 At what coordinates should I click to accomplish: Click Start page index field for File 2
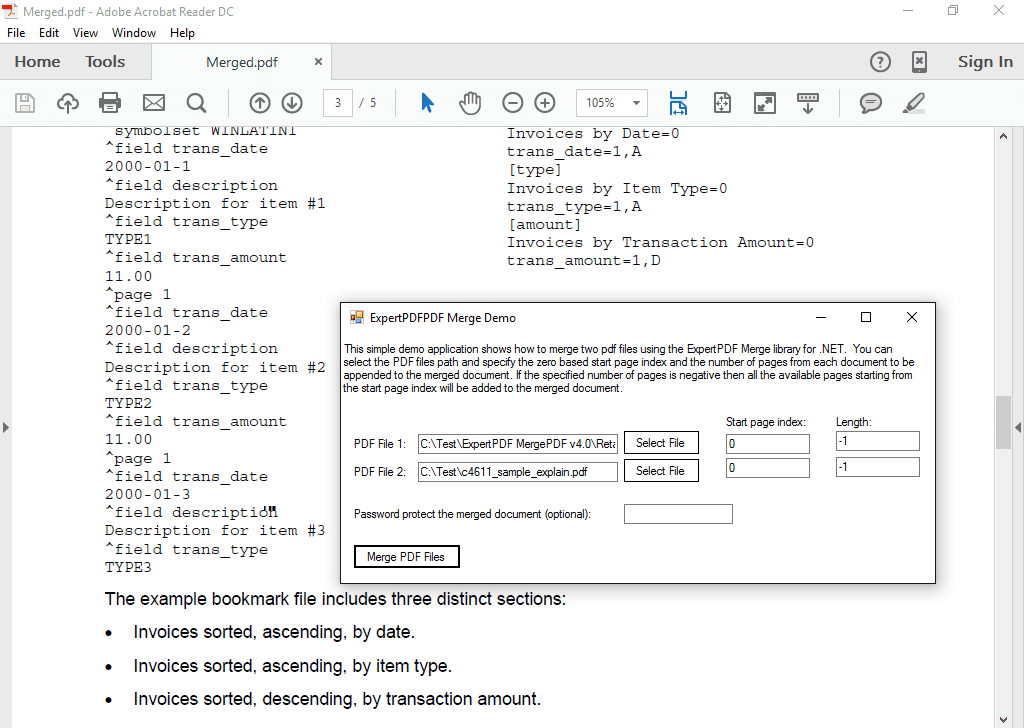768,467
